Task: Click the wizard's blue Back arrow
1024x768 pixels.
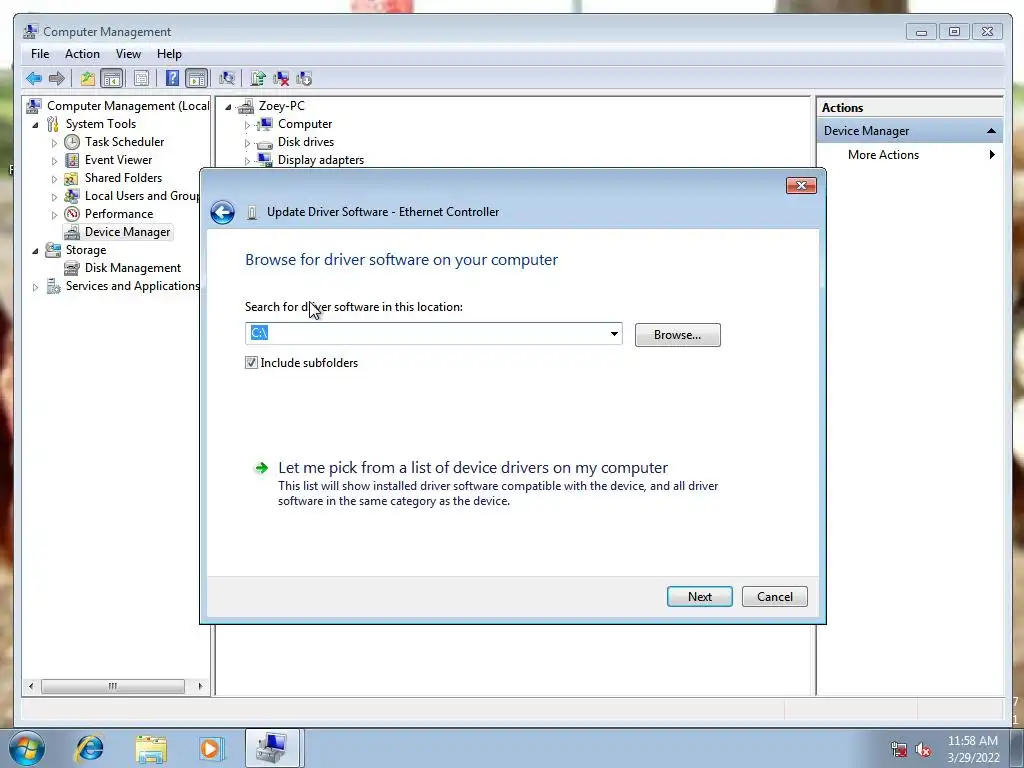Action: tap(223, 212)
